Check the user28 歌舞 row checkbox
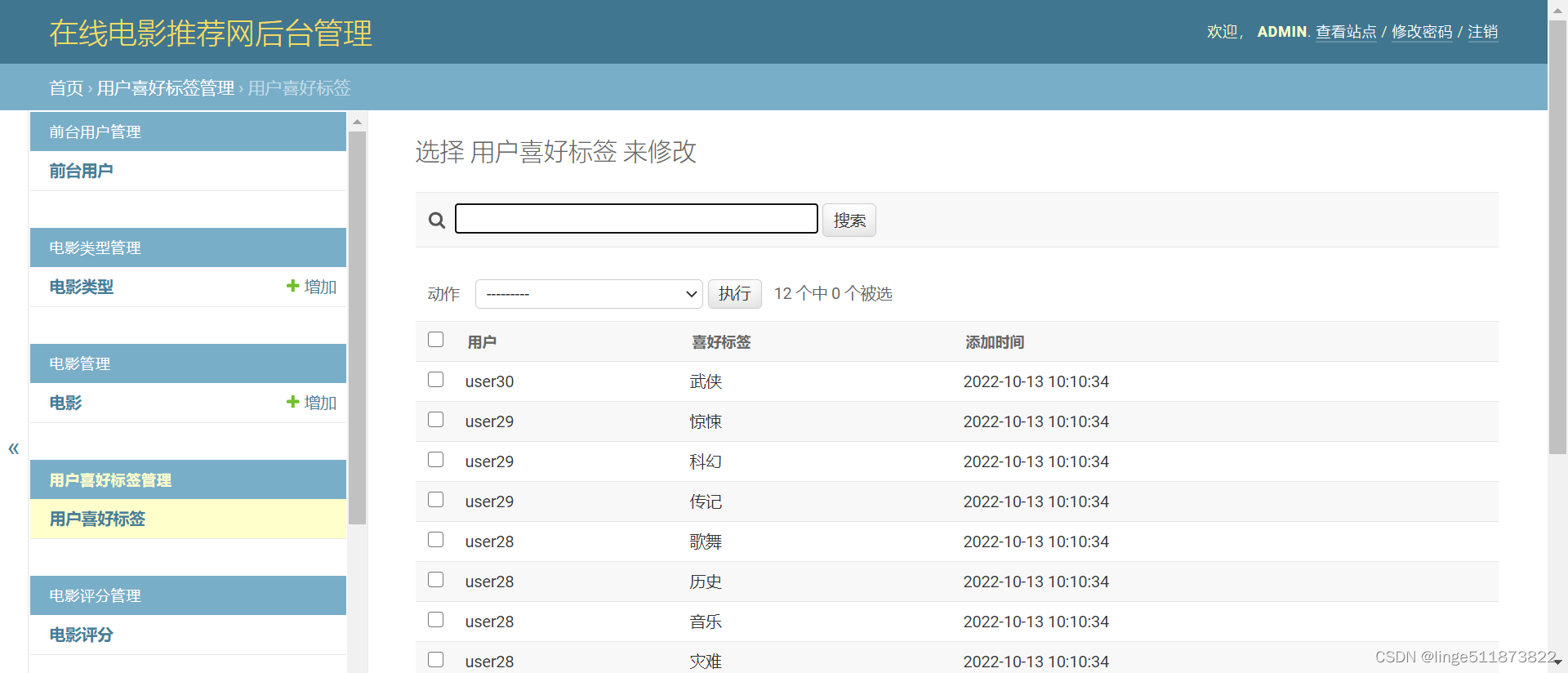This screenshot has width=1568, height=673. click(436, 540)
